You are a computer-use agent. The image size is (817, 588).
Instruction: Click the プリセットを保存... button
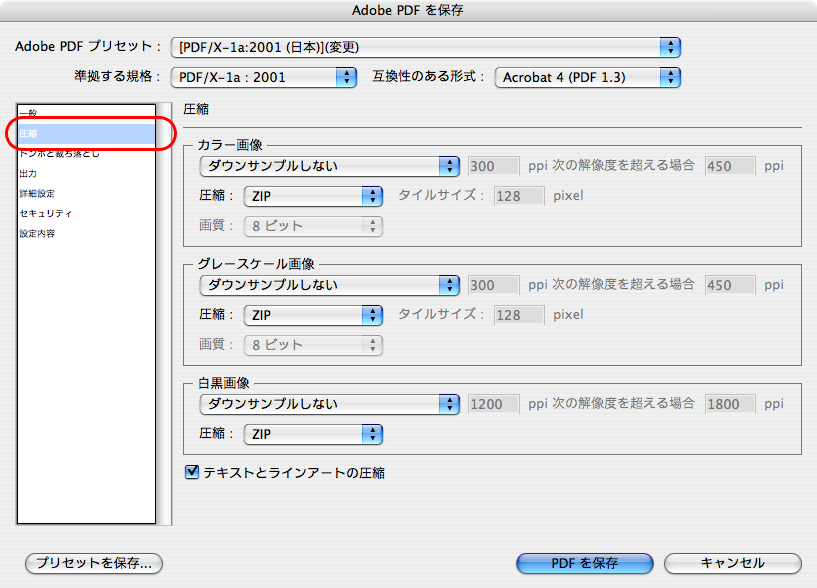(x=94, y=564)
